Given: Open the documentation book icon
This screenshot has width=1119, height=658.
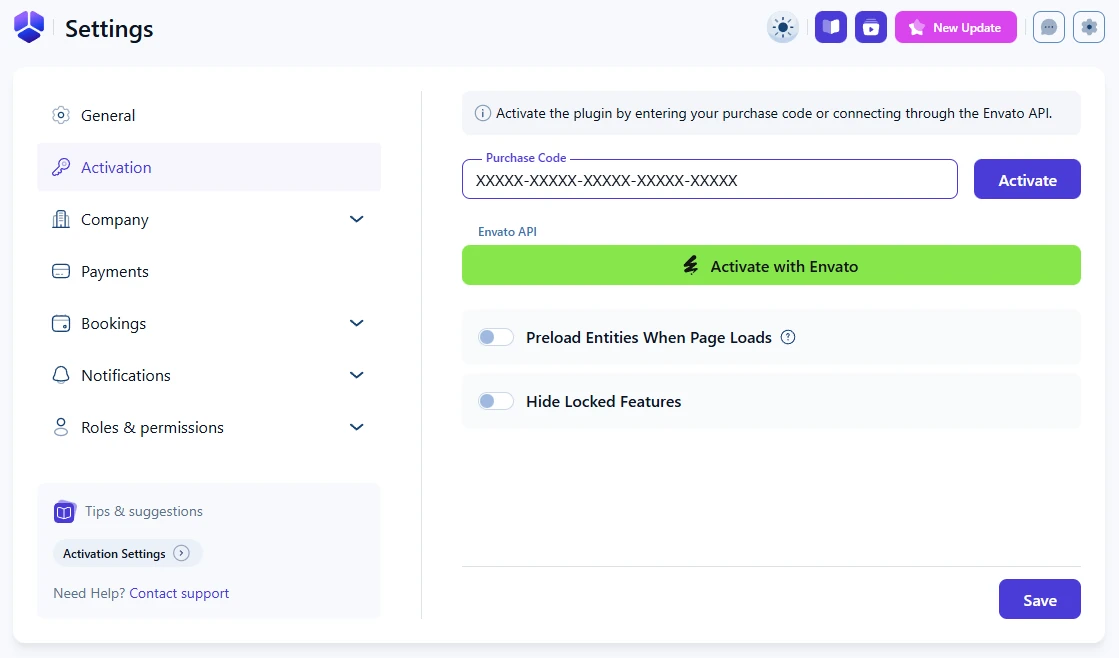Looking at the screenshot, I should pyautogui.click(x=830, y=28).
